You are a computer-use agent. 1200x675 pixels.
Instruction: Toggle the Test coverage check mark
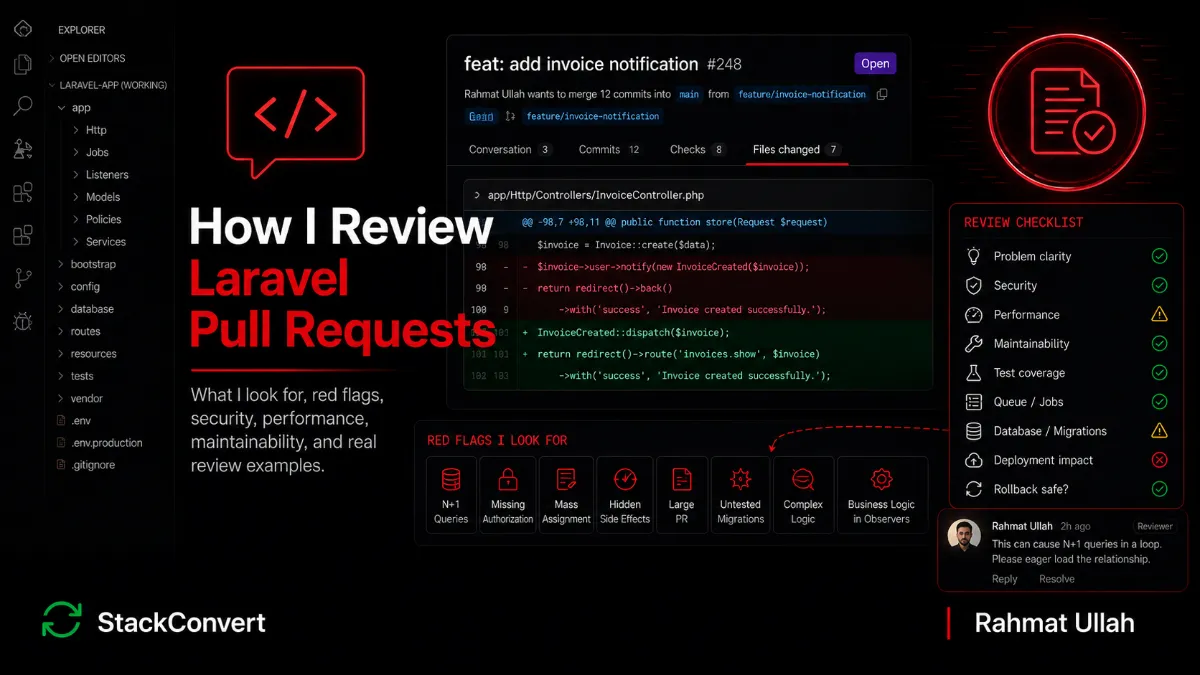click(1159, 372)
